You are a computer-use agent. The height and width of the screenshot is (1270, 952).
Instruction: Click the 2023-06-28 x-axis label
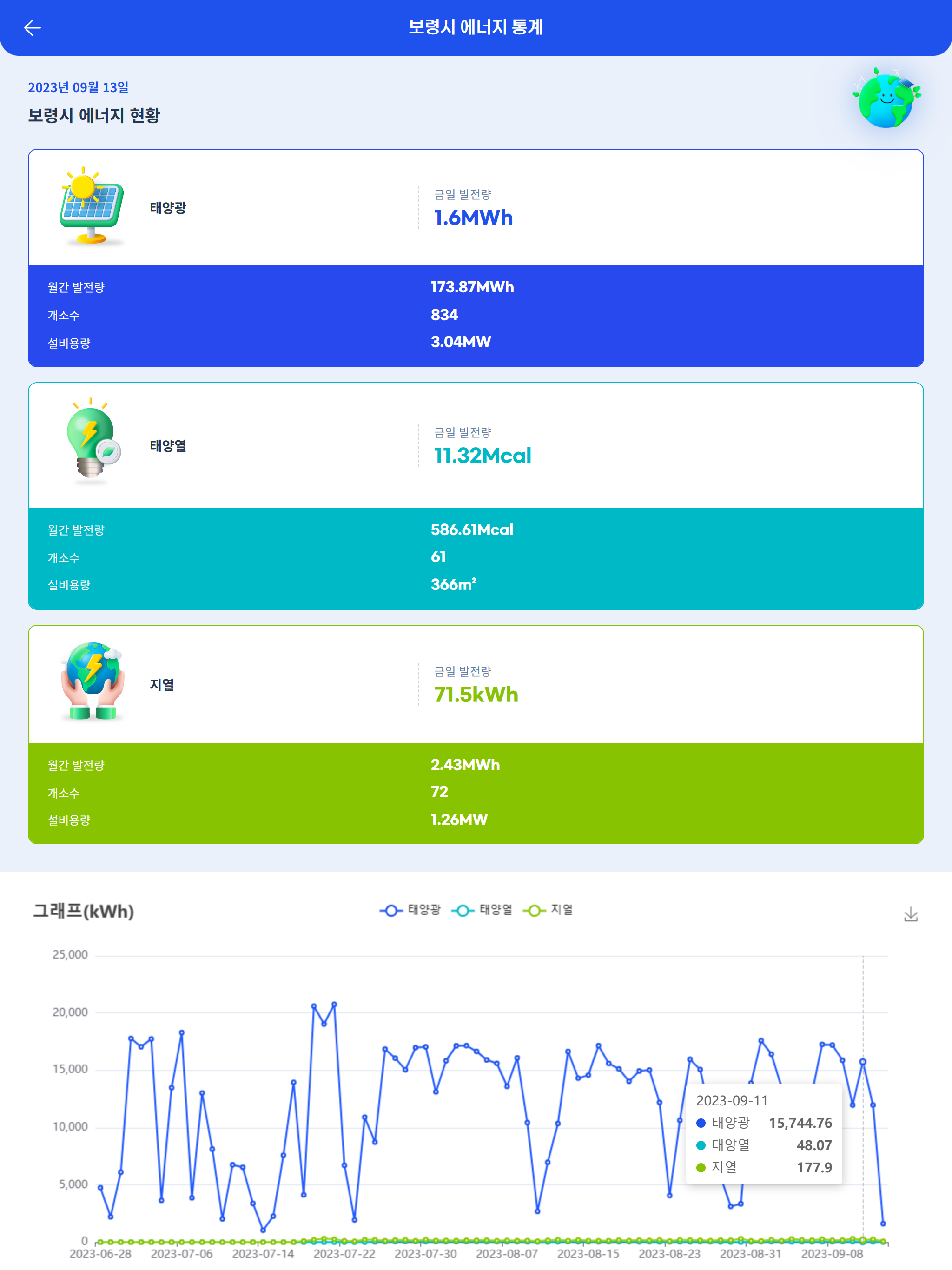pyautogui.click(x=100, y=1254)
